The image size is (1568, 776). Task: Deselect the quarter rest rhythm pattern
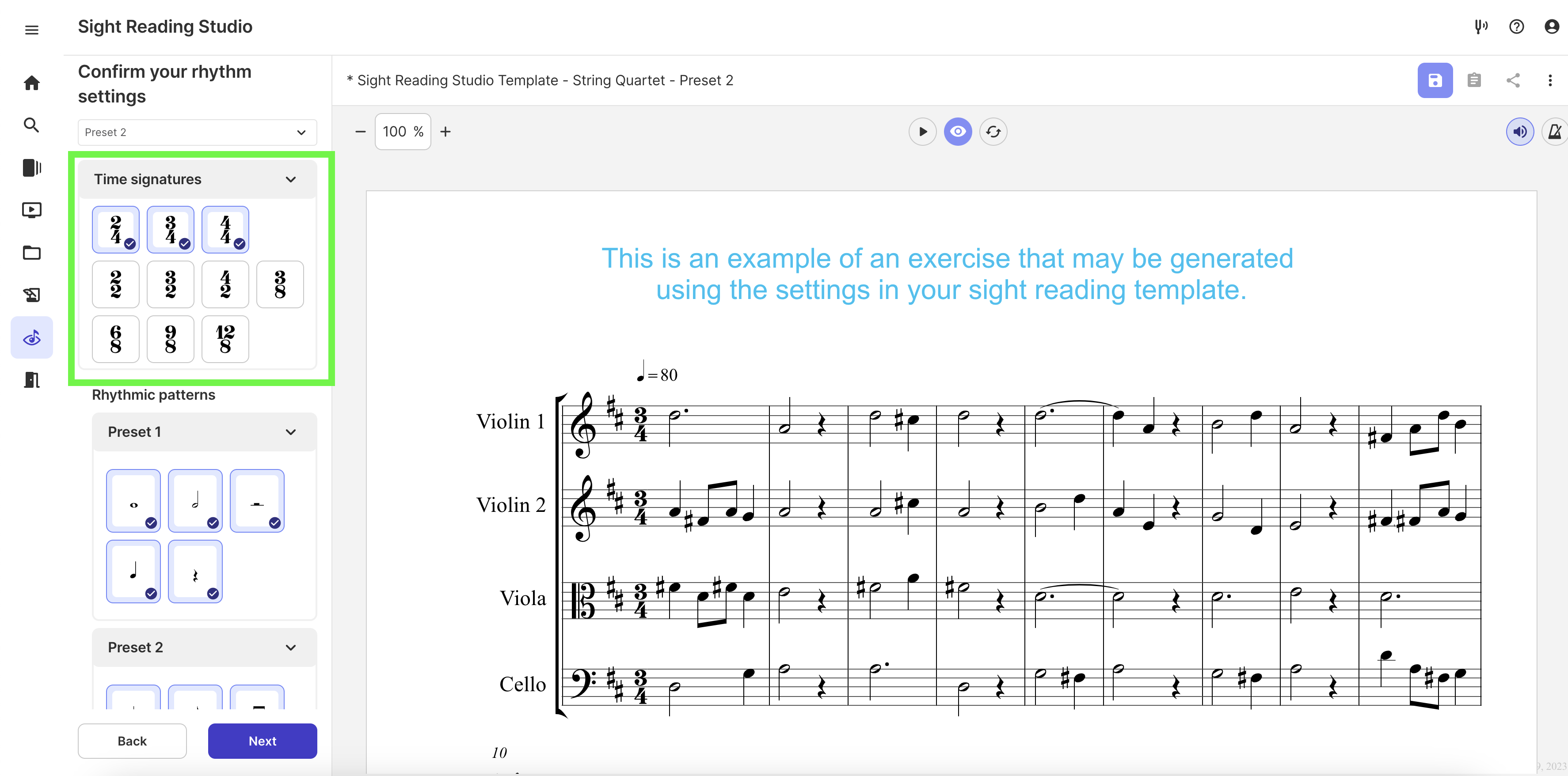tap(195, 571)
